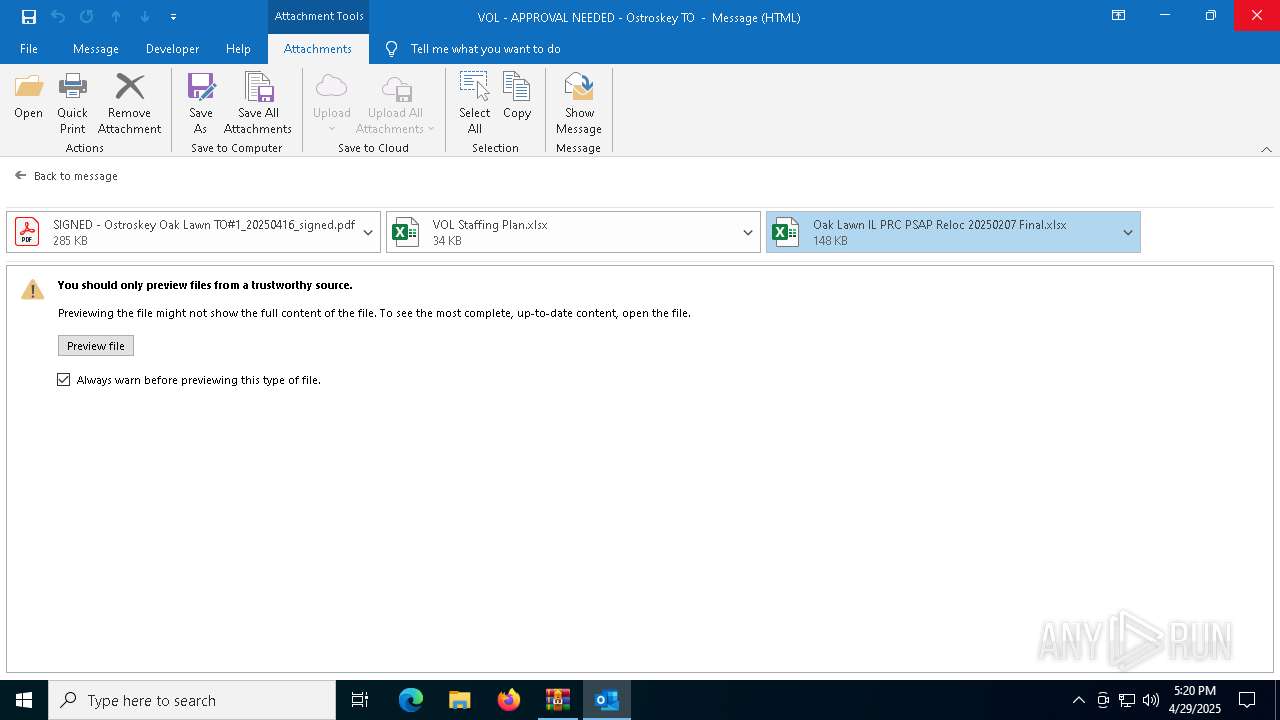This screenshot has height=720, width=1280.
Task: Click the taskbar search box
Action: (x=192, y=700)
